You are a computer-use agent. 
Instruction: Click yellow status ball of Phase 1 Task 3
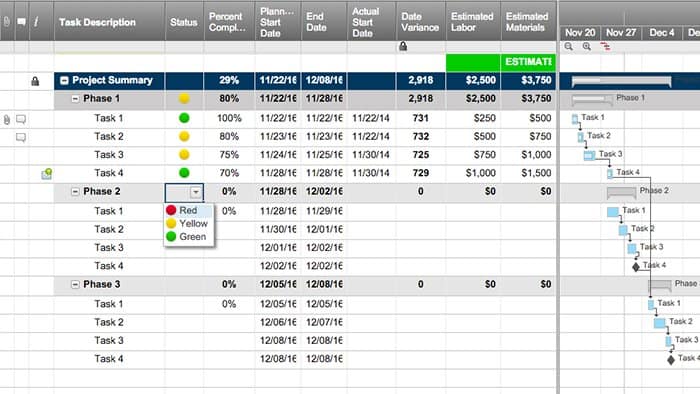click(184, 154)
